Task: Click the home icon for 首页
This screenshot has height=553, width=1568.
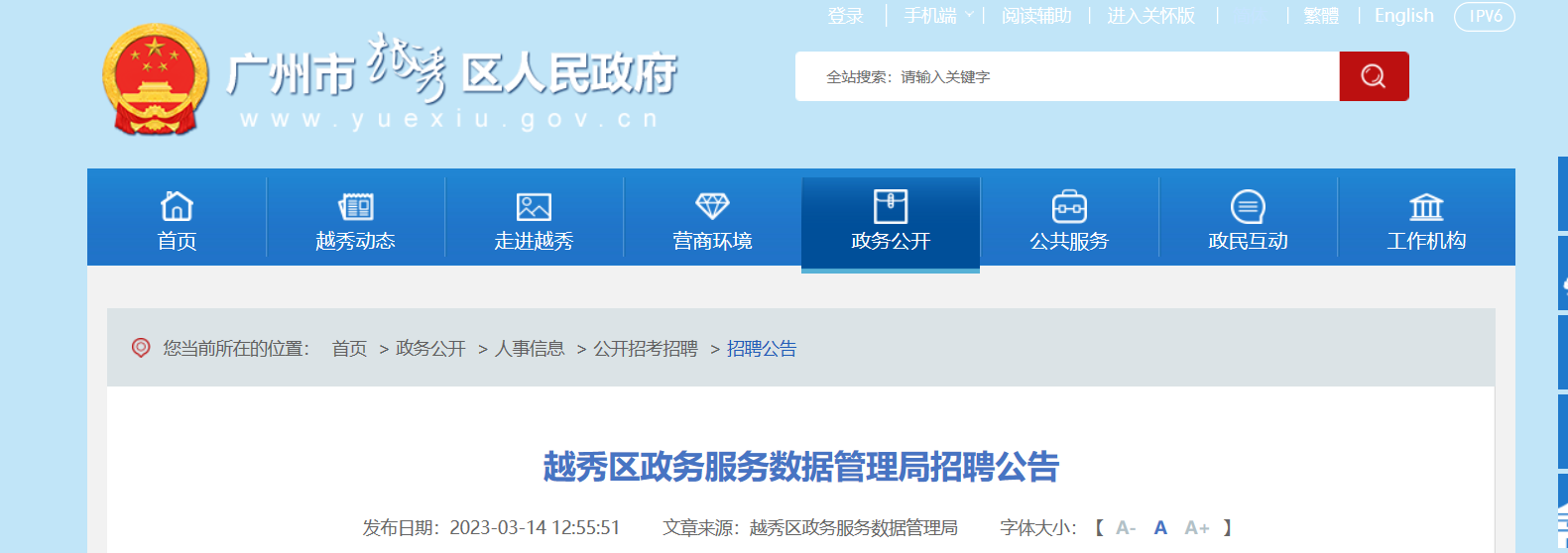Action: pos(177,206)
